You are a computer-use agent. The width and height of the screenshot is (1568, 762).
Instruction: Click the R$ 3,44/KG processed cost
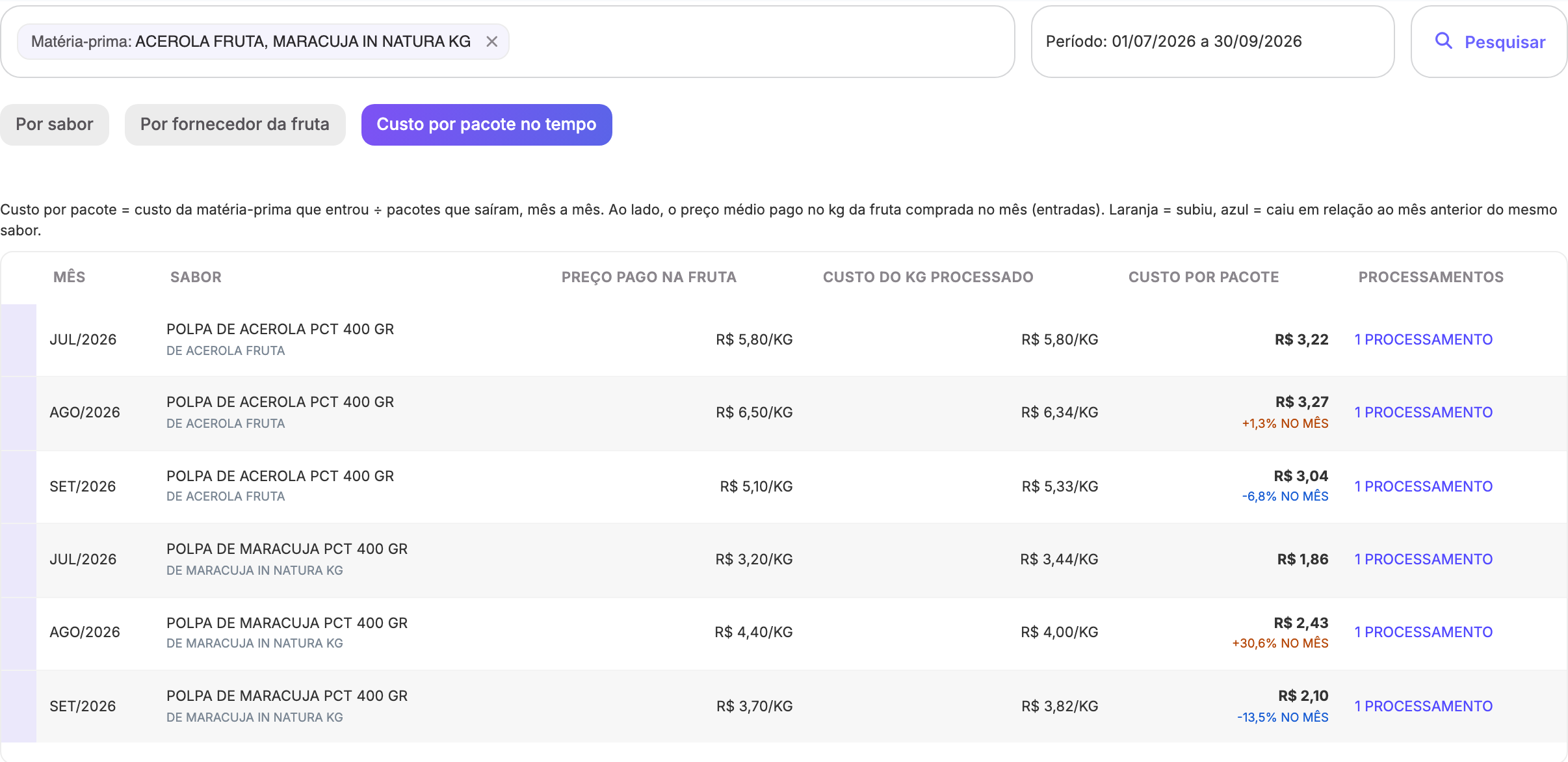(x=1059, y=559)
